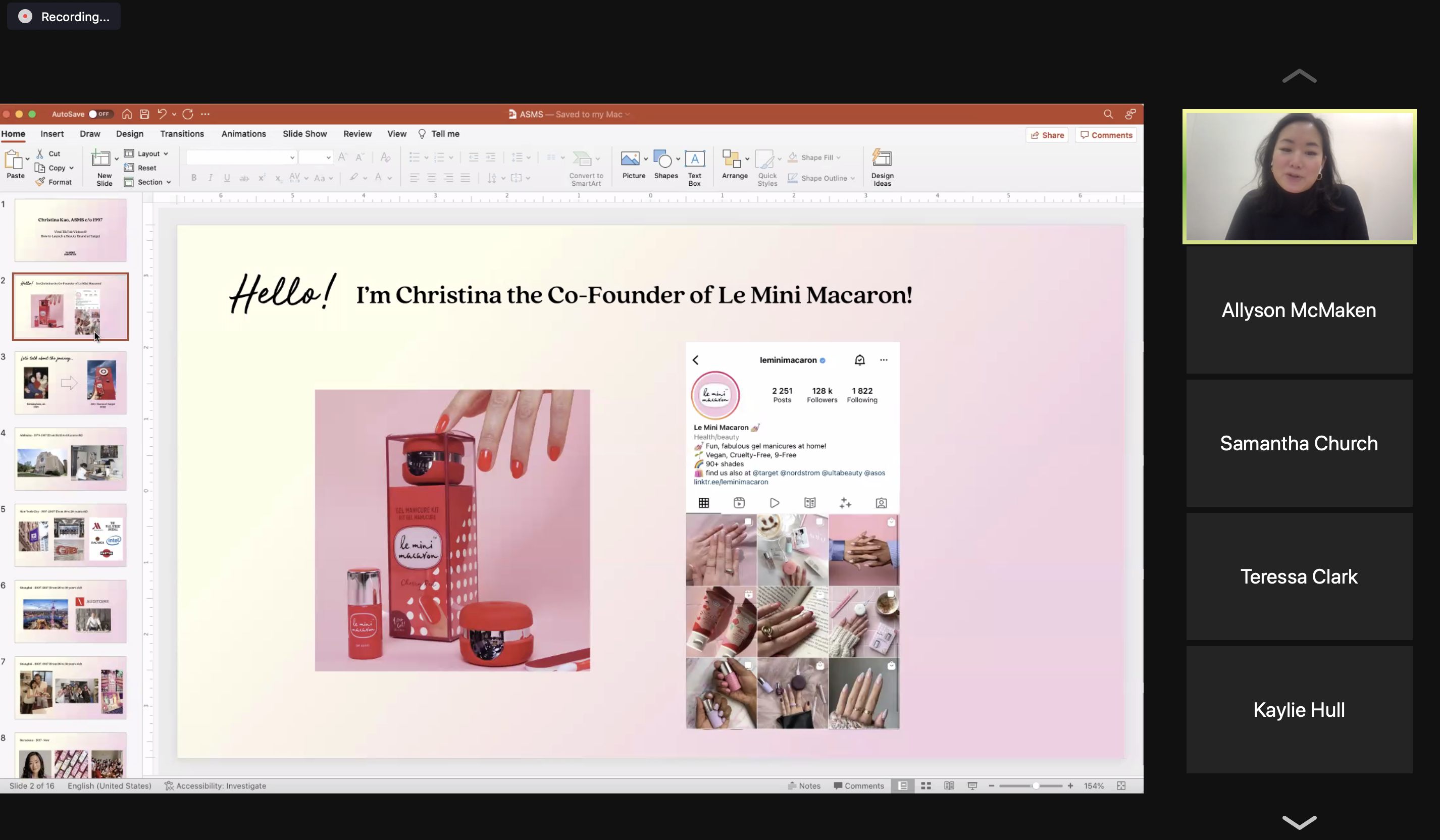The width and height of the screenshot is (1440, 840).
Task: Click the Picture insert icon
Action: (630, 160)
